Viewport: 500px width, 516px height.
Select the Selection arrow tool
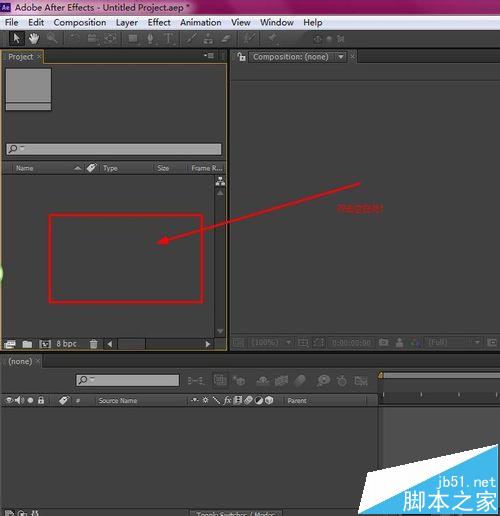point(16,39)
